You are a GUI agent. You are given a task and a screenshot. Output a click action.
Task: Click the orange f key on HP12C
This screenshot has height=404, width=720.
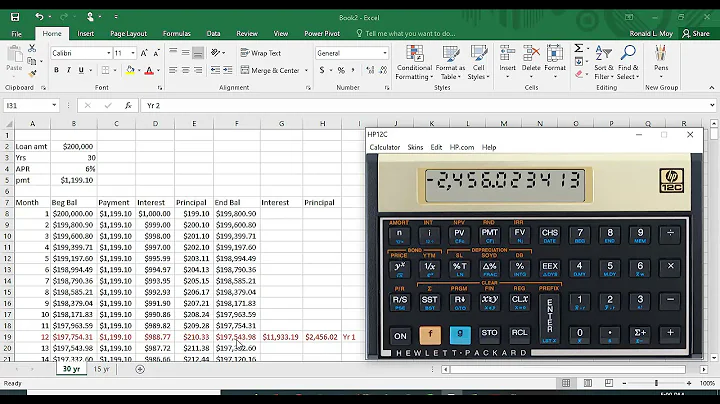(x=430, y=335)
